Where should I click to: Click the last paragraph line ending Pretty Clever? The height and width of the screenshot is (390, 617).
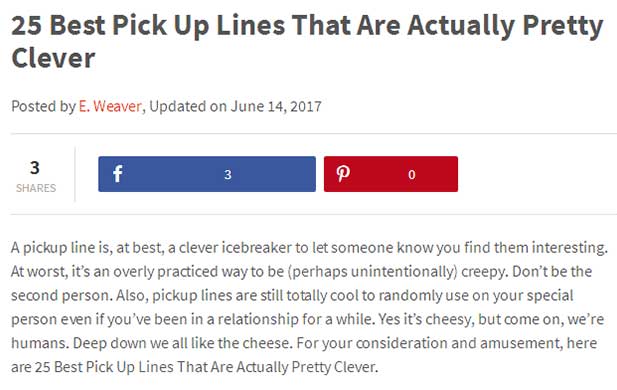[194, 367]
